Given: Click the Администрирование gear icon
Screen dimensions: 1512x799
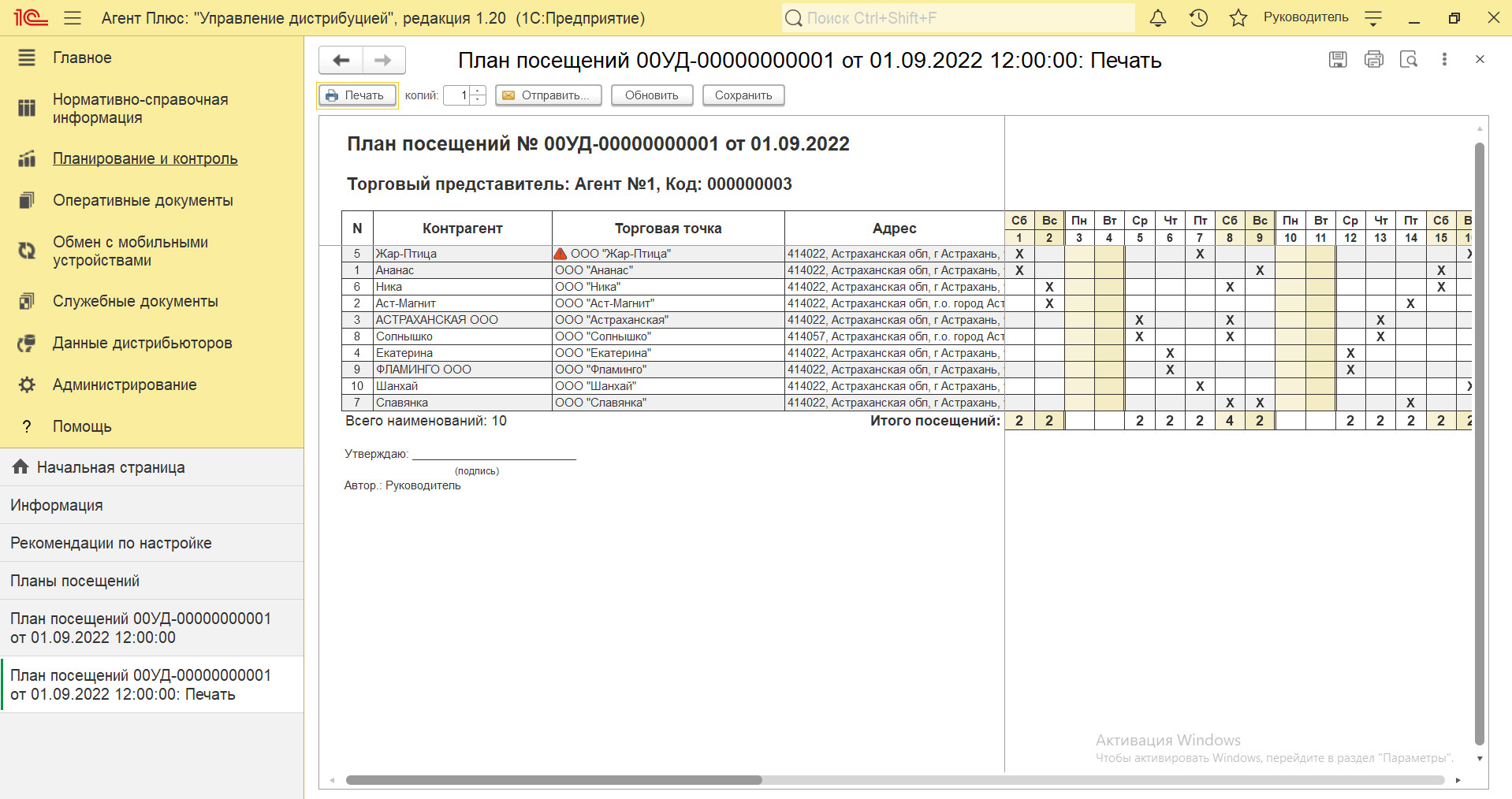Looking at the screenshot, I should [x=27, y=385].
